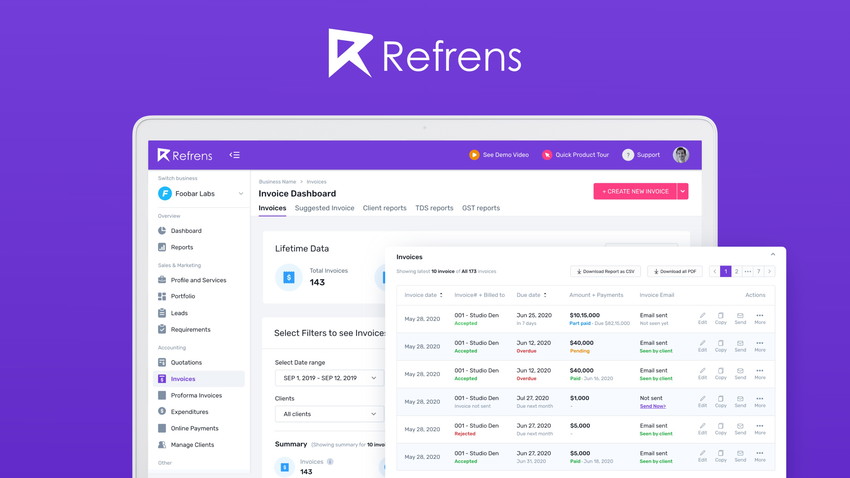Send the second invoice via email icon
The width and height of the screenshot is (850, 478).
tap(740, 346)
